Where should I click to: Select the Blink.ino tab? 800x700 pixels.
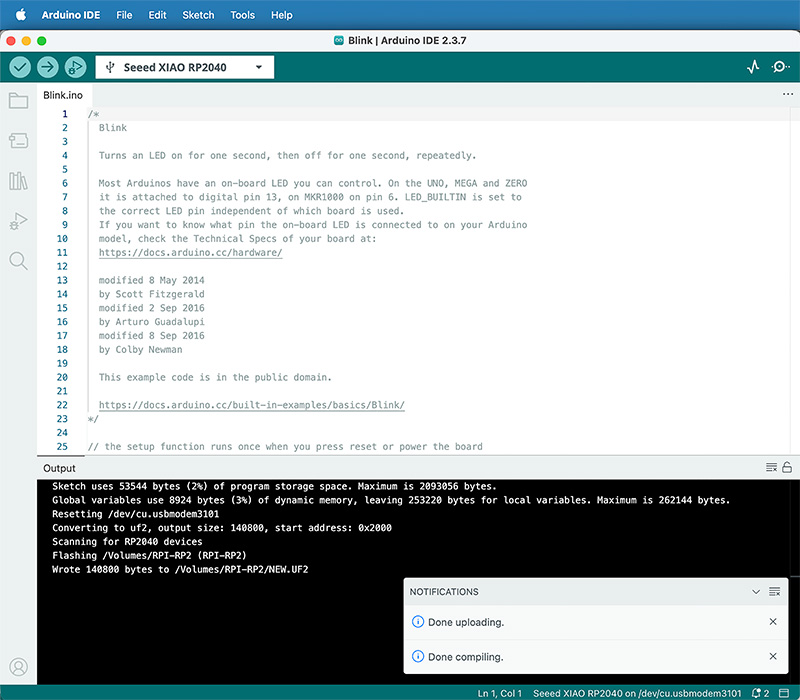coord(63,95)
